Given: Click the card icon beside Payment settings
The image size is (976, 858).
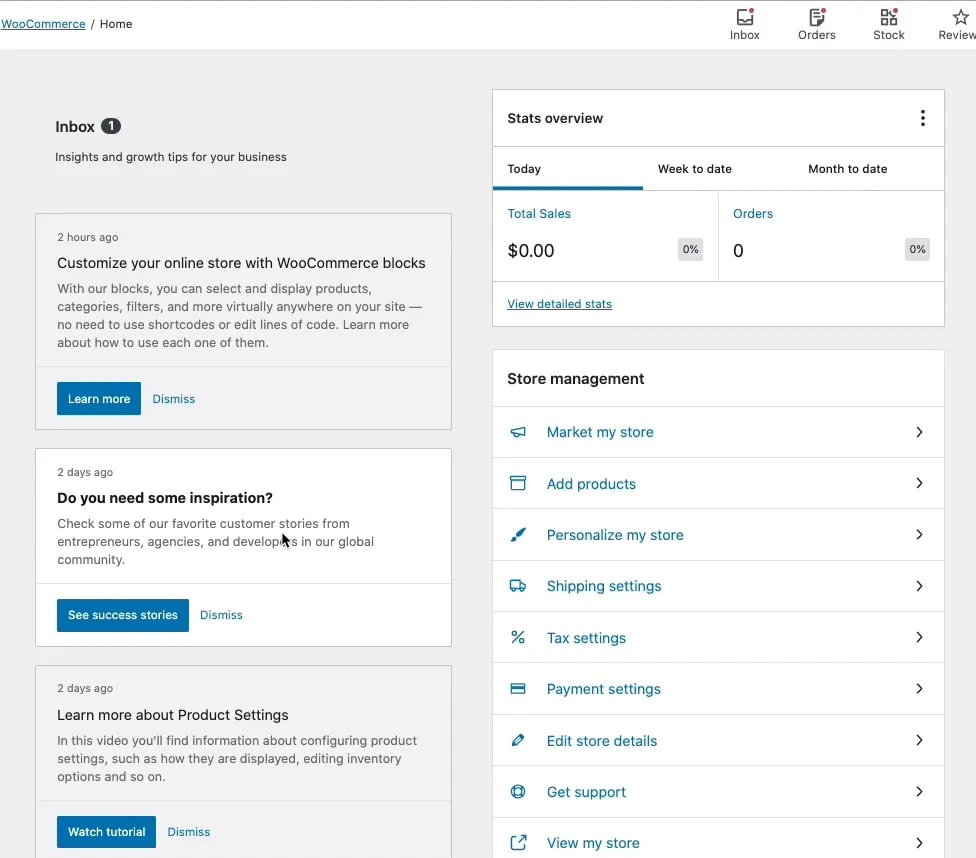Looking at the screenshot, I should point(517,689).
